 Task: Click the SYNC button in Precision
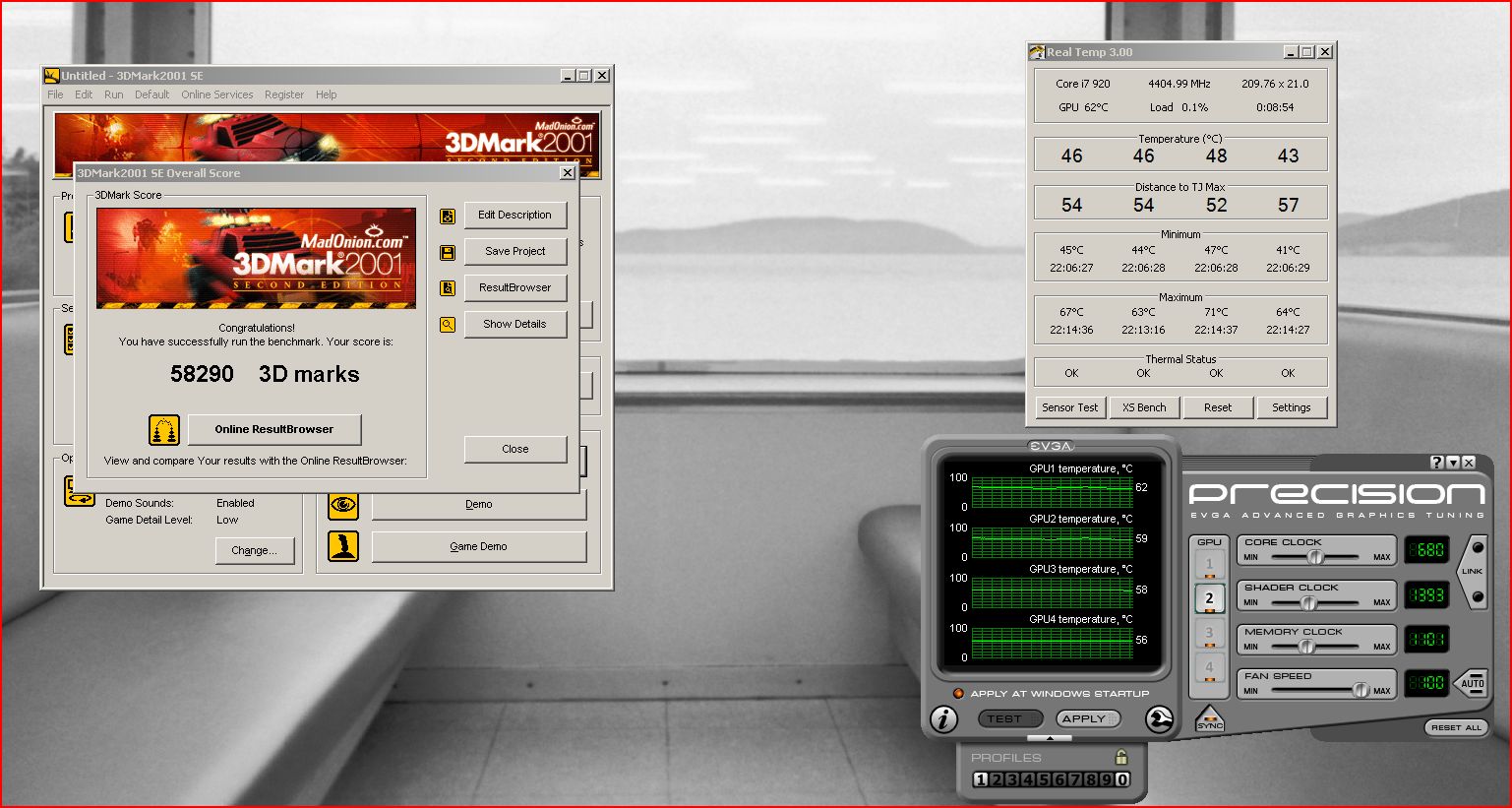1210,718
